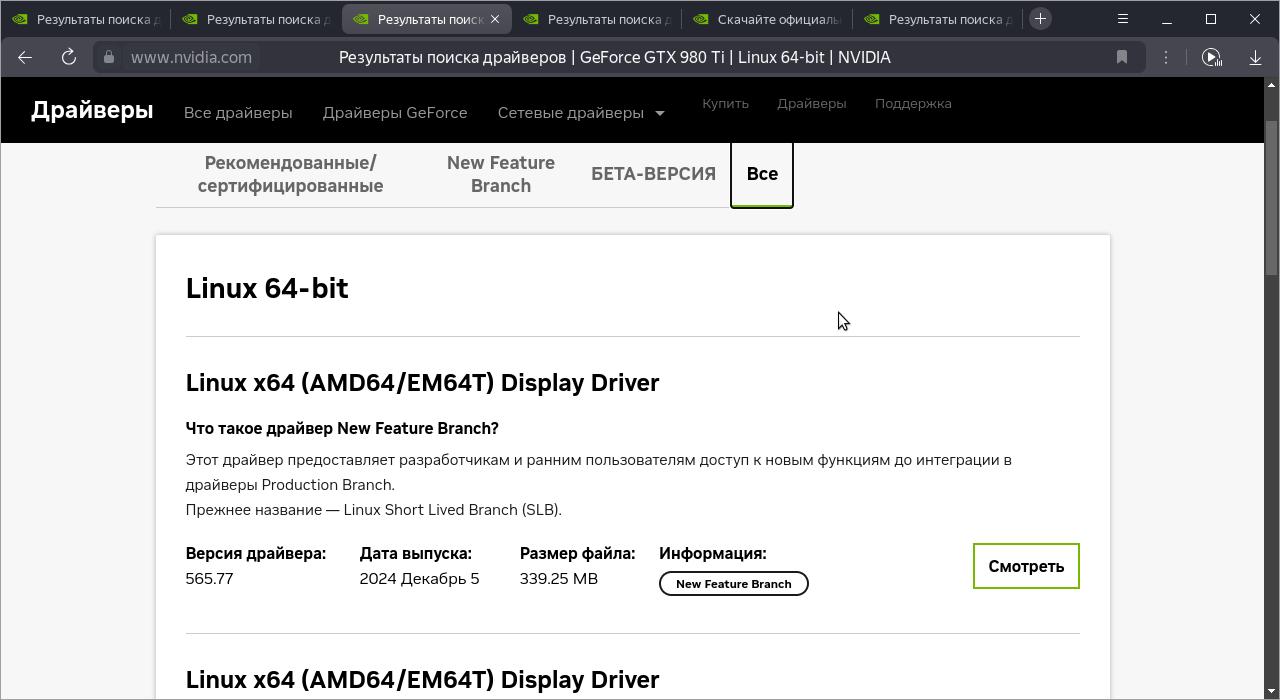Click 'Прежнее название — Linux Short Lived Branch' line
Image resolution: width=1280 pixels, height=700 pixels.
(373, 510)
